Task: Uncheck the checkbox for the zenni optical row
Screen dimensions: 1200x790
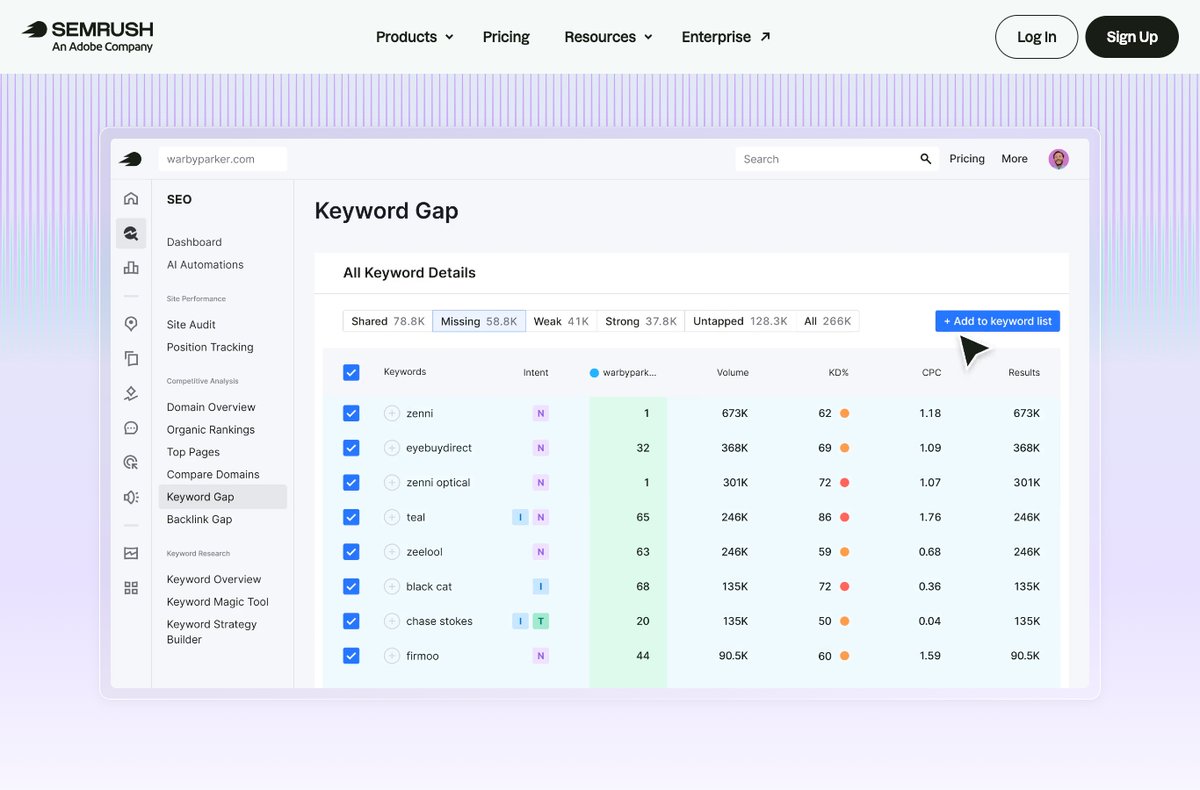Action: (x=351, y=482)
